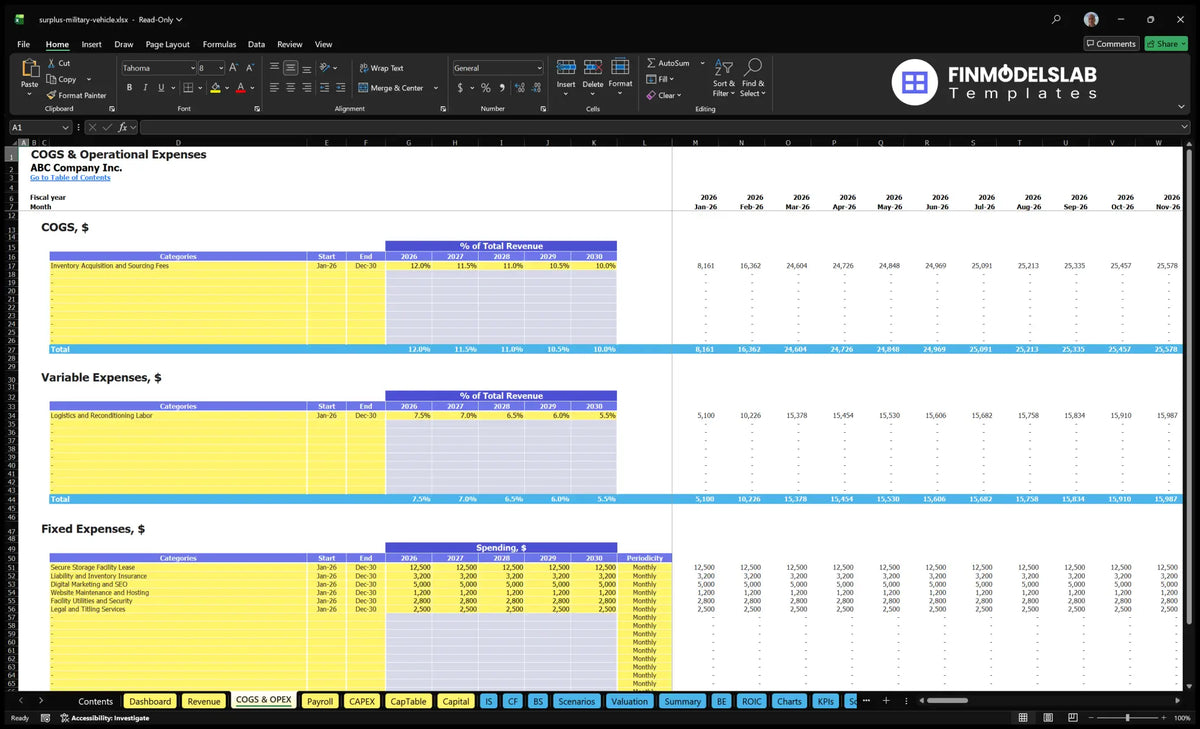Open the File menu
The width and height of the screenshot is (1200, 729).
pos(23,44)
